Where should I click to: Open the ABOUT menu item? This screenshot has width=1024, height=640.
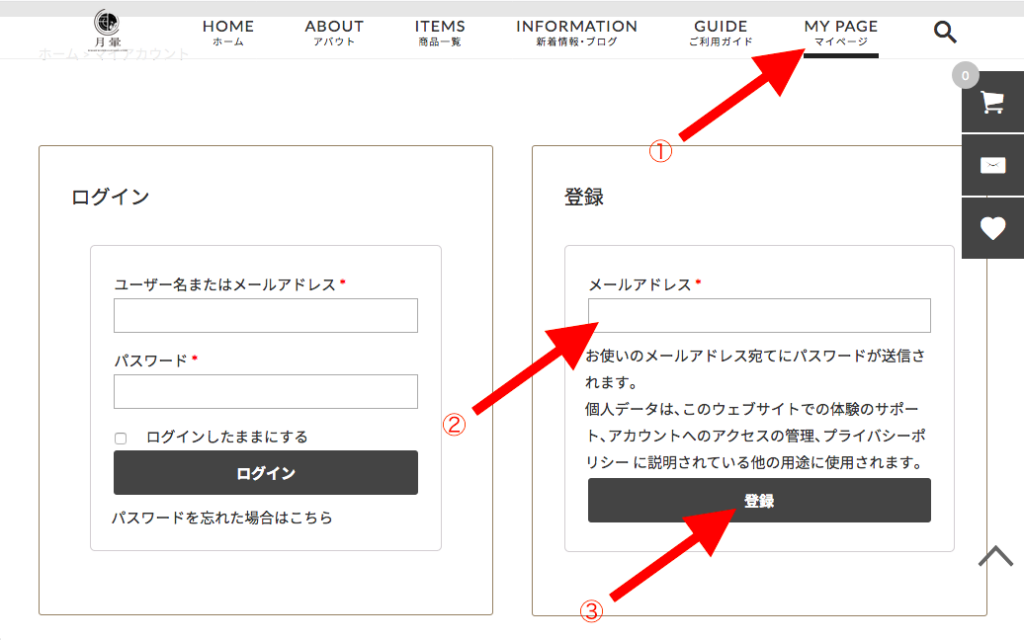[x=334, y=32]
